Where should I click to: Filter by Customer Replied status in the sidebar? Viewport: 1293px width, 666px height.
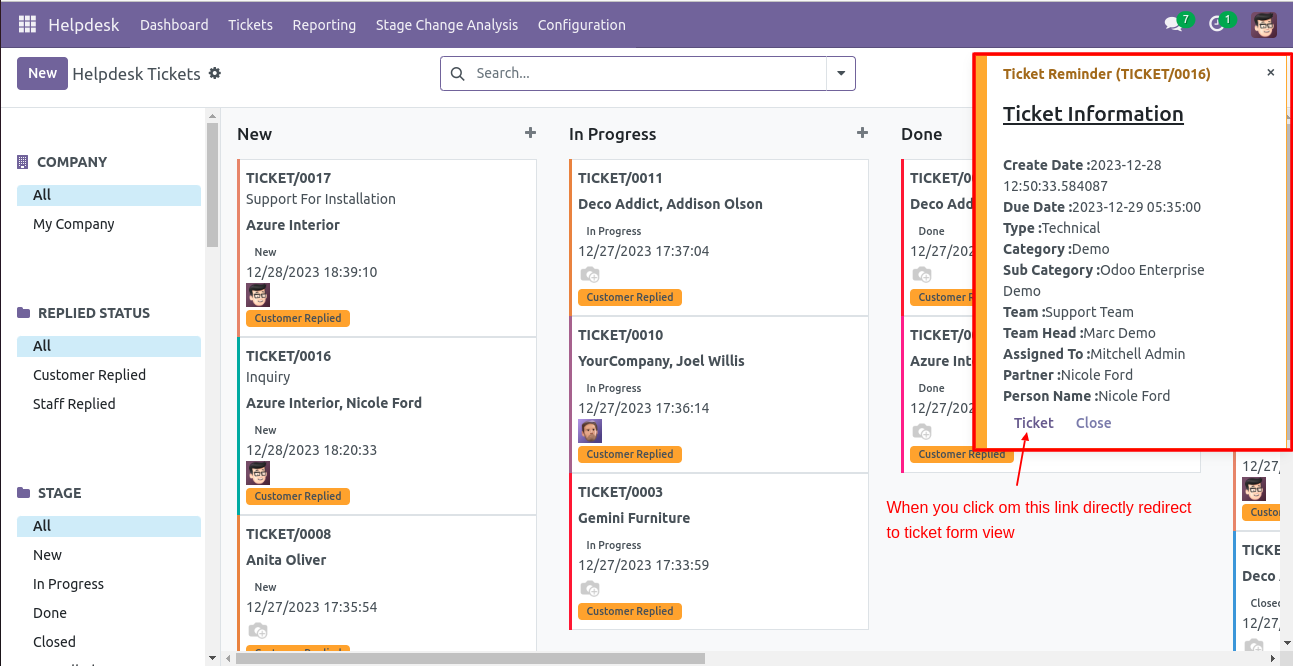point(90,375)
